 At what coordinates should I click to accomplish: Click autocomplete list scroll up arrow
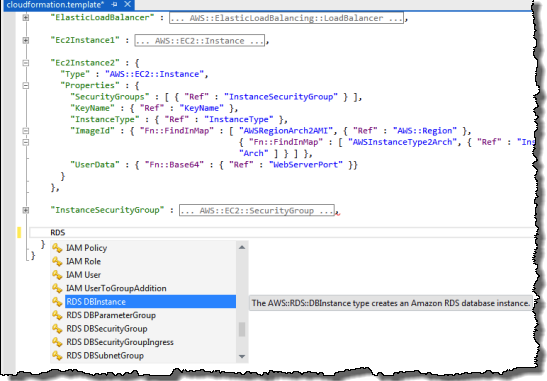click(242, 247)
